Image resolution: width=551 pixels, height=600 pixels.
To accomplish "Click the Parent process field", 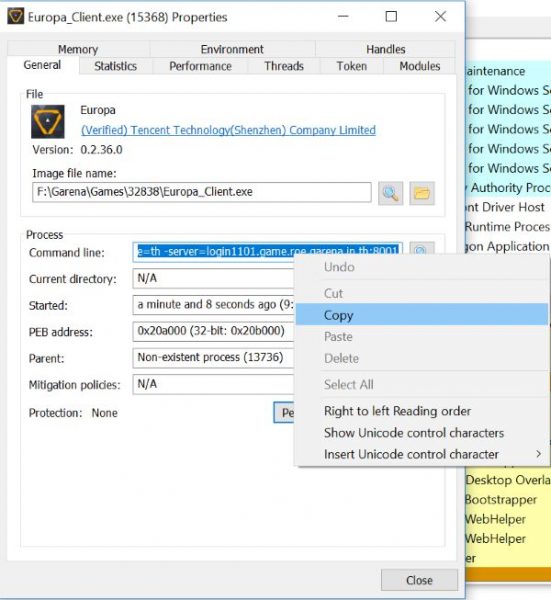I will pos(213,357).
